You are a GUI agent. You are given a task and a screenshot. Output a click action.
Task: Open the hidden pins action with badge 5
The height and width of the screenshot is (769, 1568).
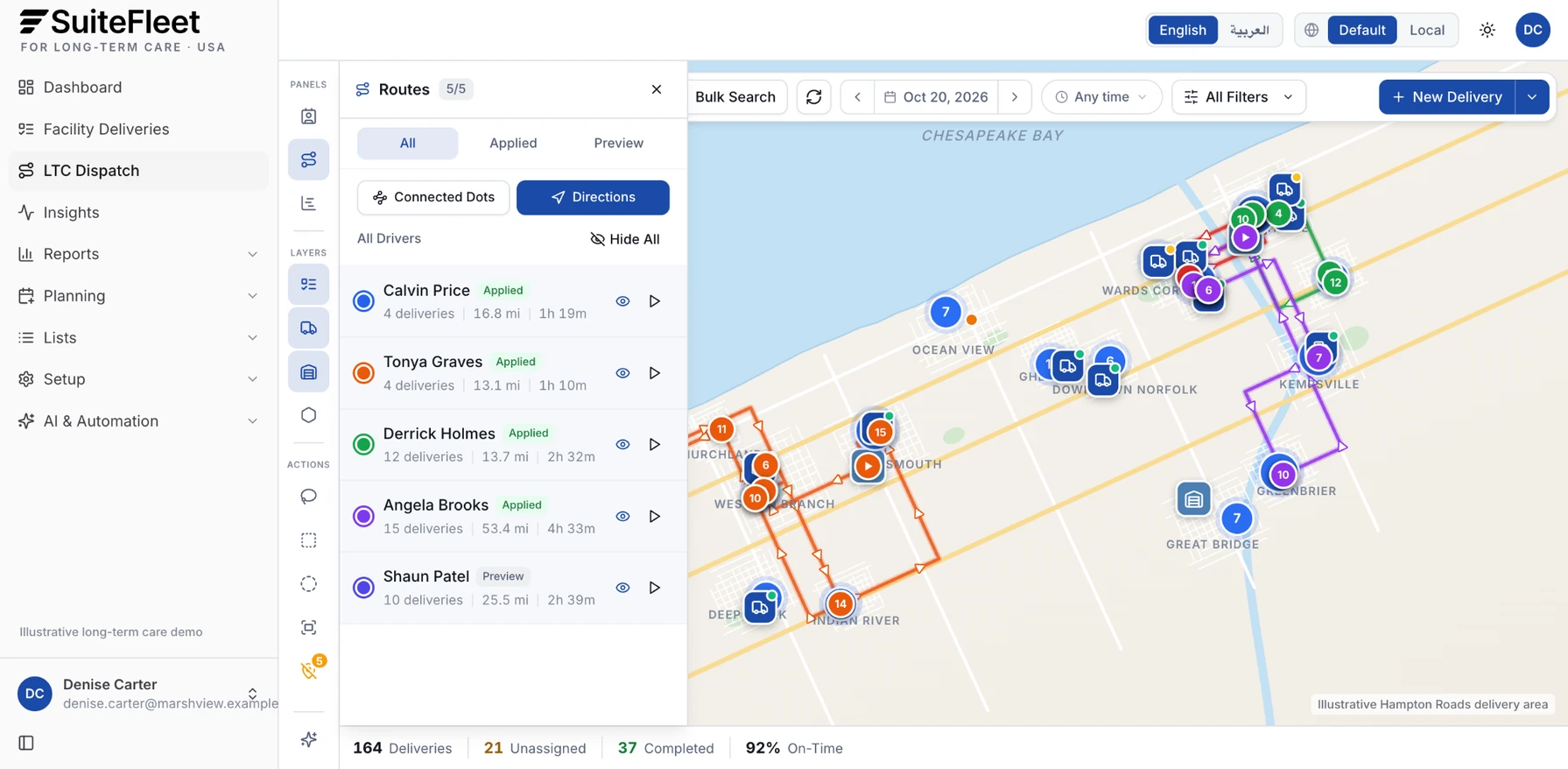click(x=308, y=671)
